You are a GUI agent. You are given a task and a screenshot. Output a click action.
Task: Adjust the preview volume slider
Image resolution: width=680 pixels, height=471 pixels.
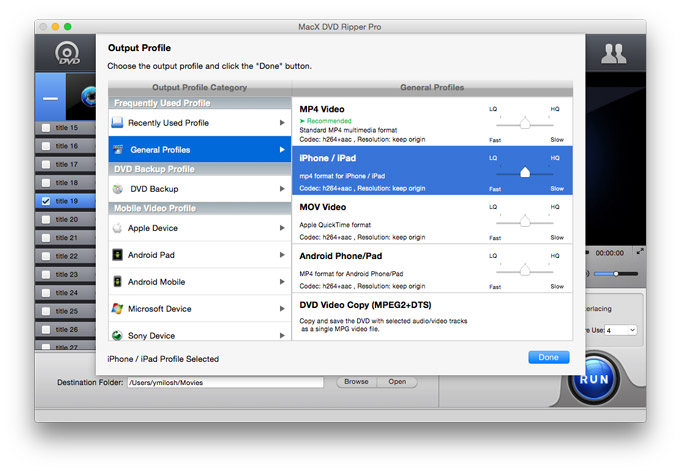[616, 274]
